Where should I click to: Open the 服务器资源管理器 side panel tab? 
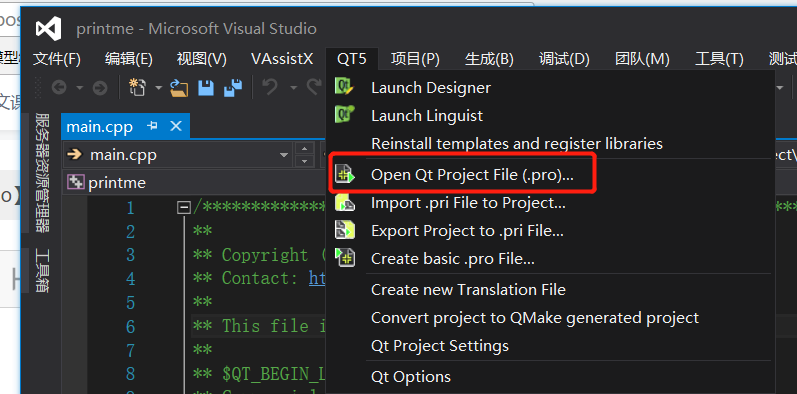pyautogui.click(x=42, y=173)
